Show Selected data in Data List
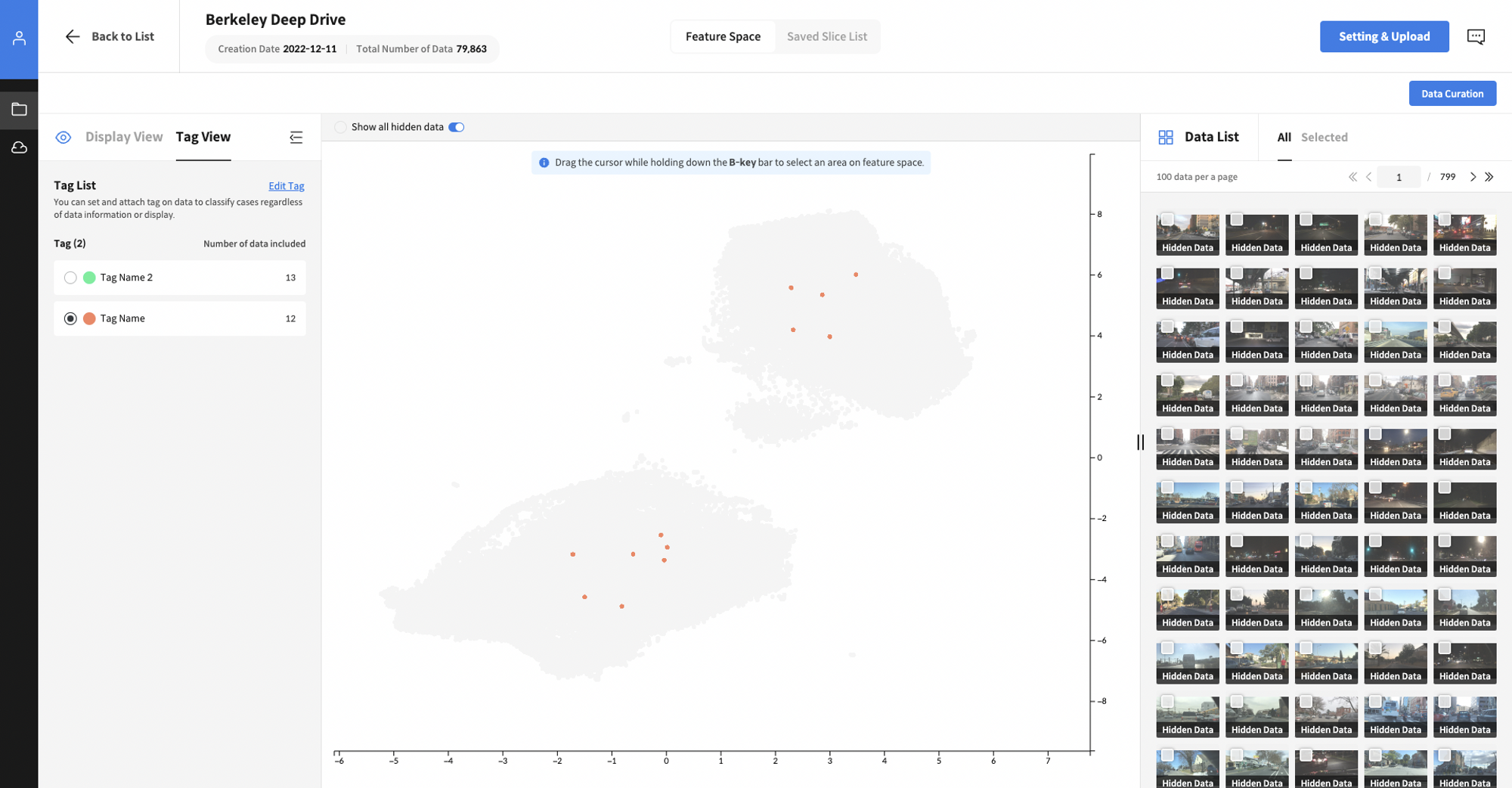 pos(1324,137)
